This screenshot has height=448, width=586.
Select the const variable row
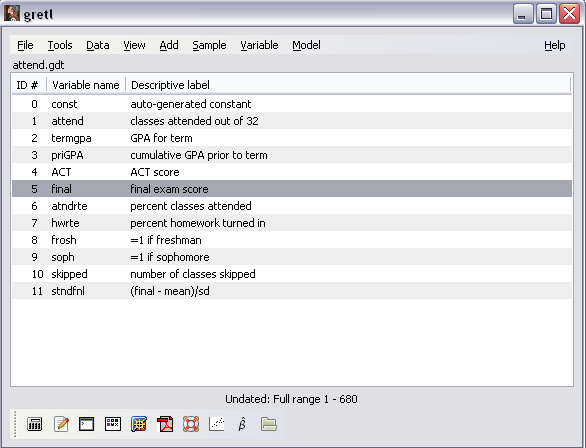(292, 104)
